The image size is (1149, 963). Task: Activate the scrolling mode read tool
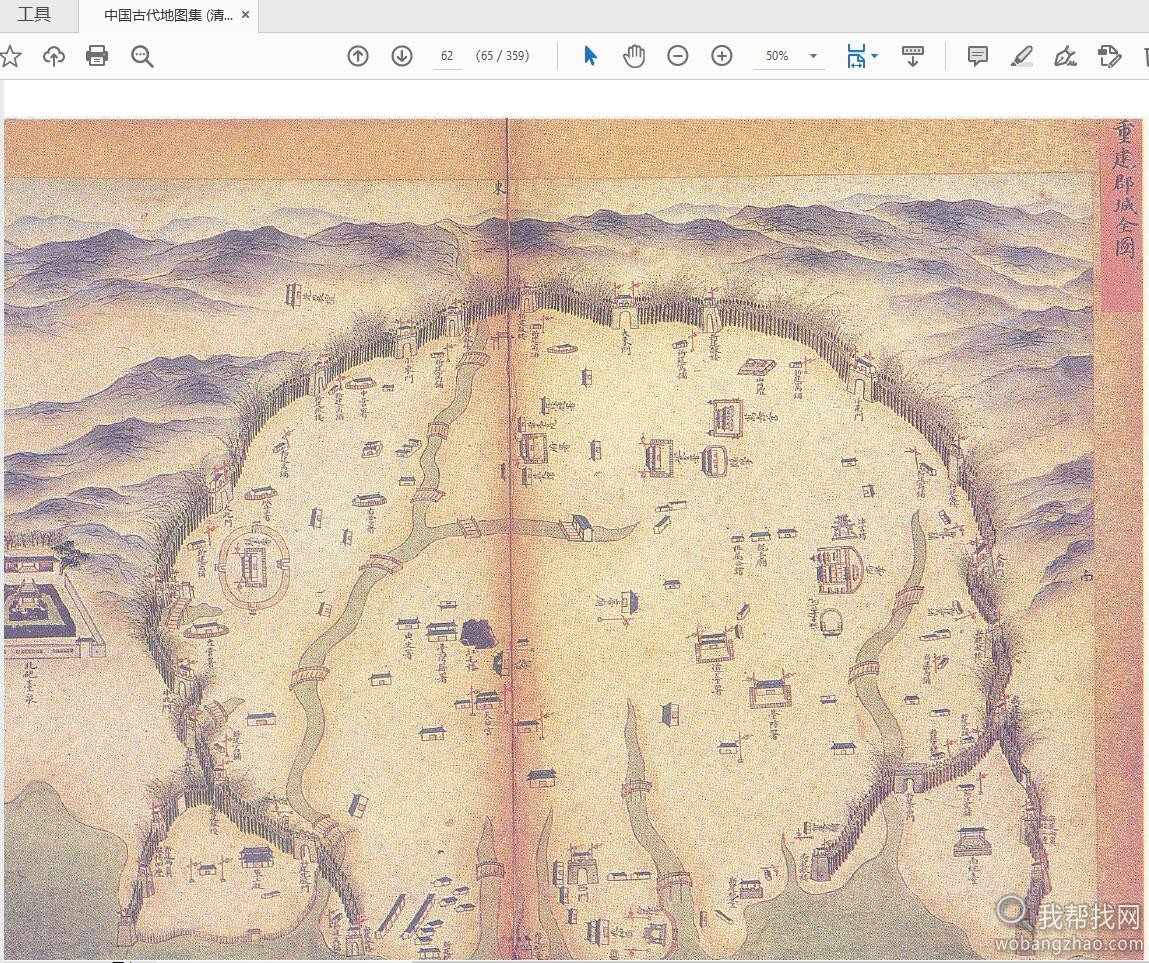point(912,56)
